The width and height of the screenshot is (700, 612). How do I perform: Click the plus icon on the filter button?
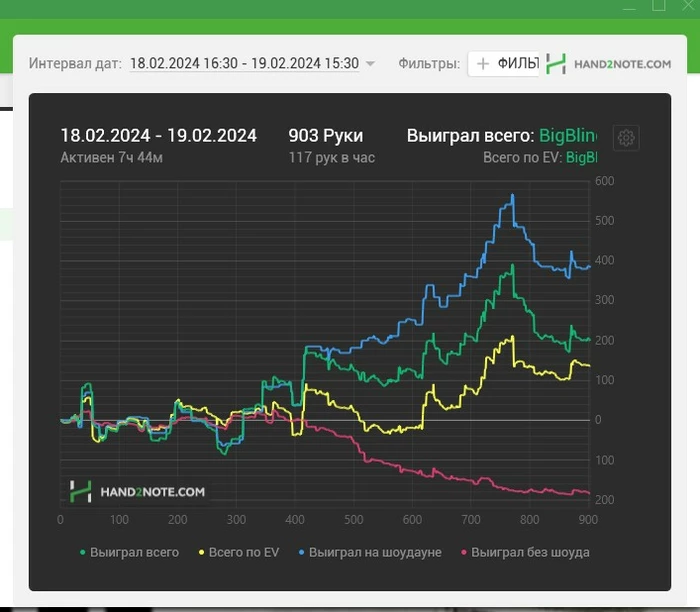pos(483,64)
